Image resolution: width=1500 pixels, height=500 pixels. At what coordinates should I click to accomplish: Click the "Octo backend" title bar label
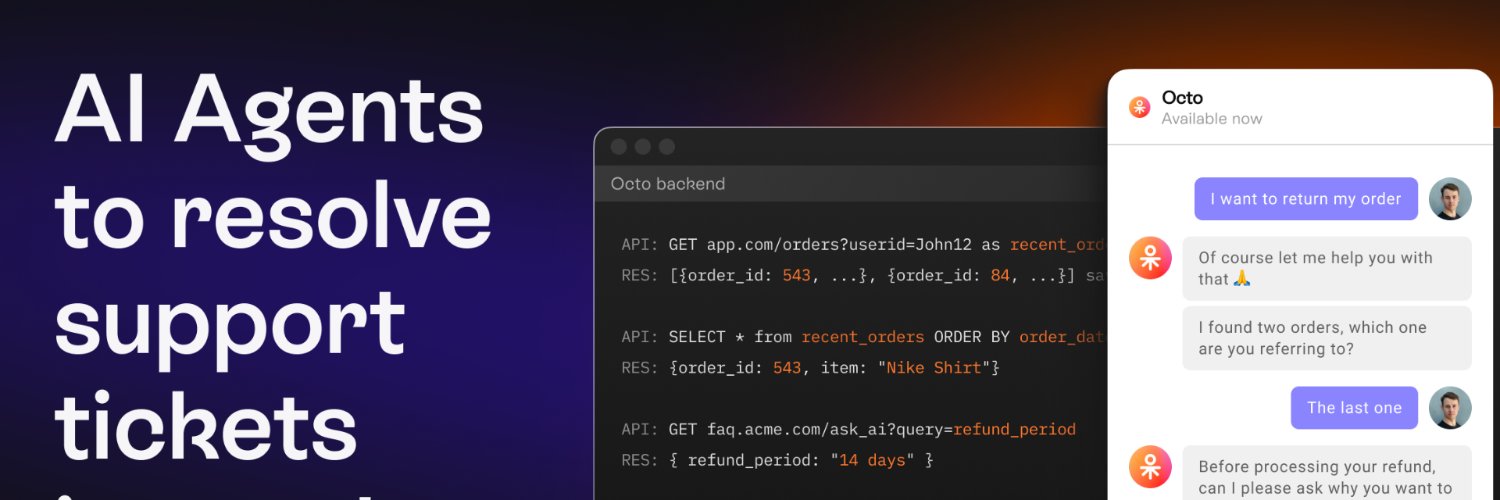[668, 184]
